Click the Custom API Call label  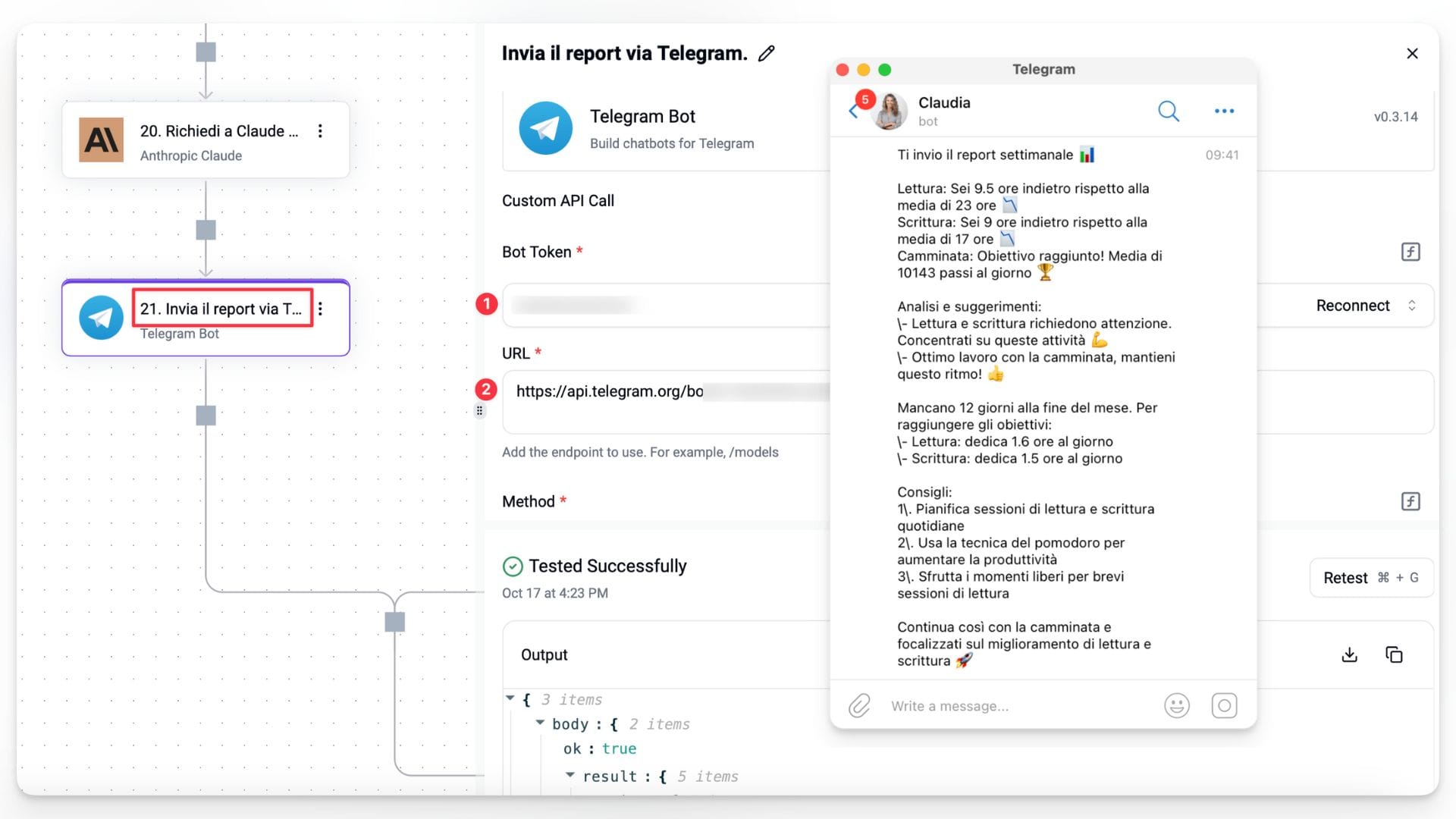[558, 201]
